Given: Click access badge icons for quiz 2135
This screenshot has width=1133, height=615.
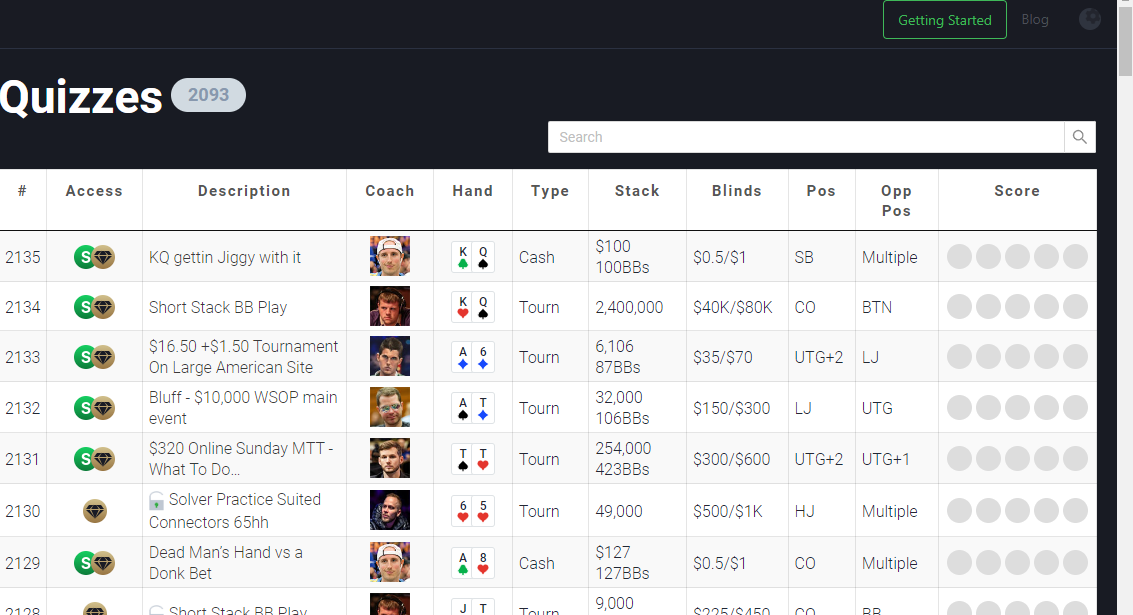Looking at the screenshot, I should [95, 257].
